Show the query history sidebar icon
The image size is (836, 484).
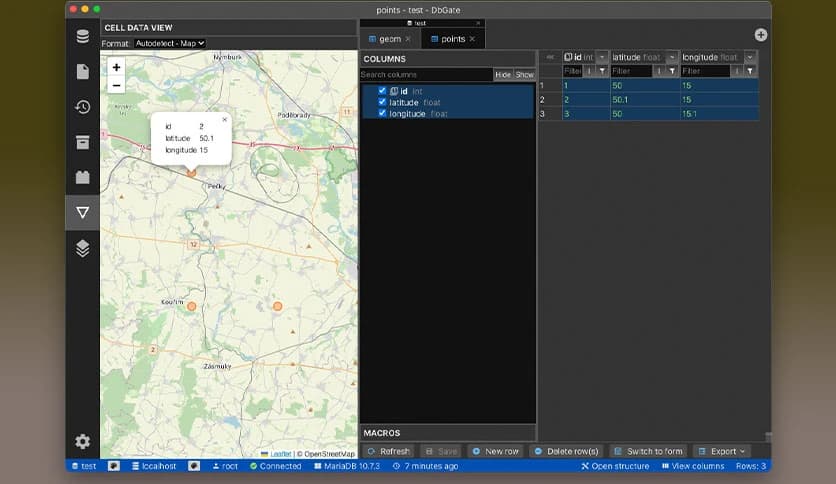(82, 107)
